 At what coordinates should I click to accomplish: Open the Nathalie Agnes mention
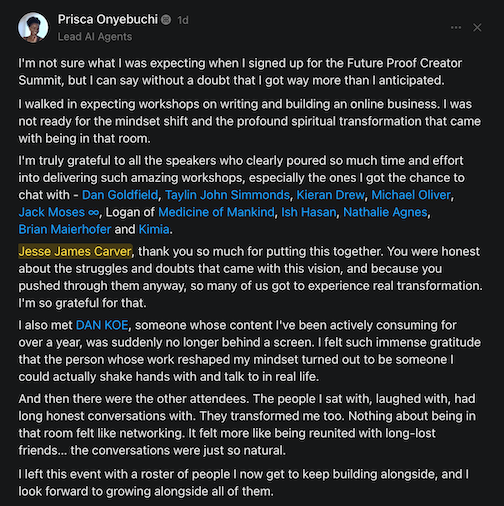coord(385,212)
